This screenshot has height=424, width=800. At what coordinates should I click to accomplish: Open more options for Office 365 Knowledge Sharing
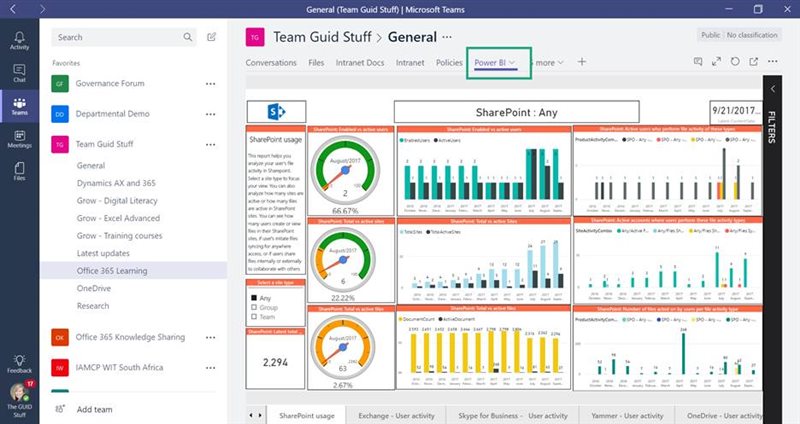[x=210, y=337]
